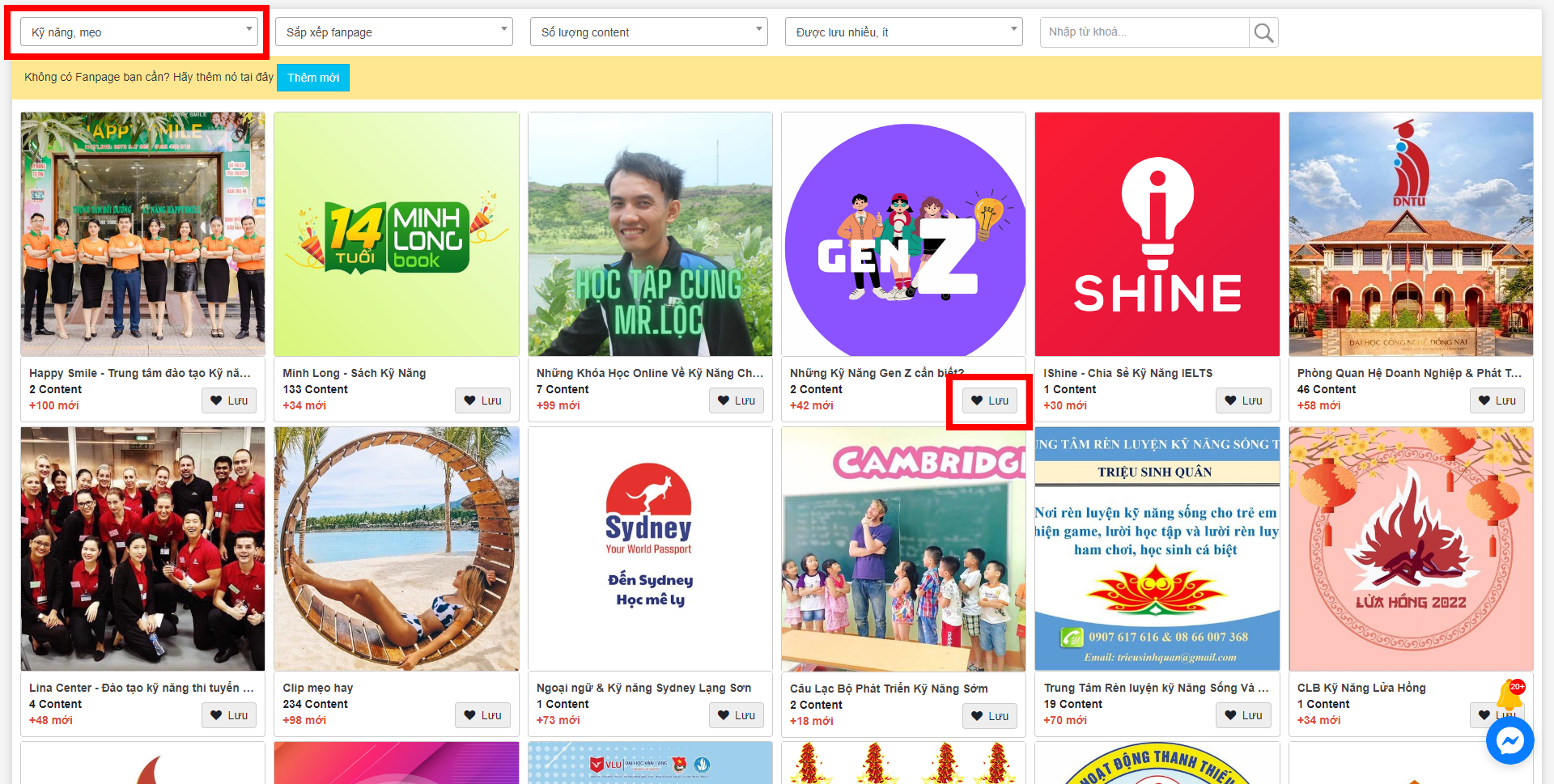Viewport: 1554px width, 784px height.
Task: Click Lưu on Những Khóa Học Online card
Action: [x=737, y=400]
